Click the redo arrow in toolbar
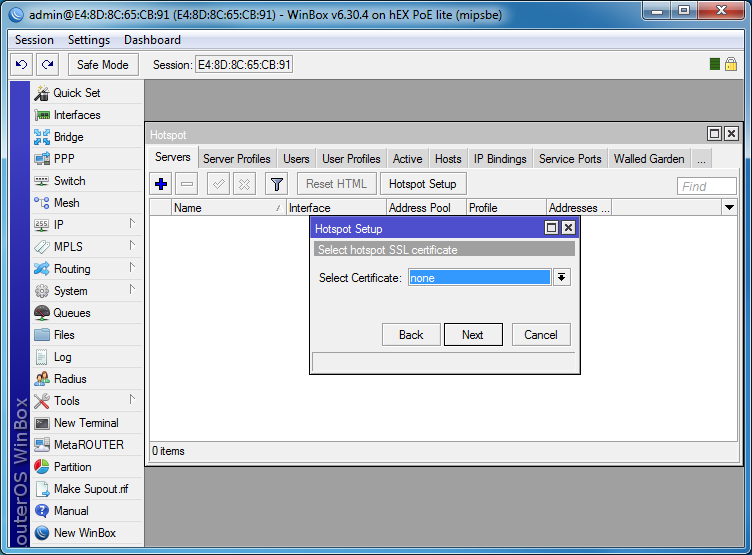Image resolution: width=752 pixels, height=555 pixels. (x=47, y=64)
